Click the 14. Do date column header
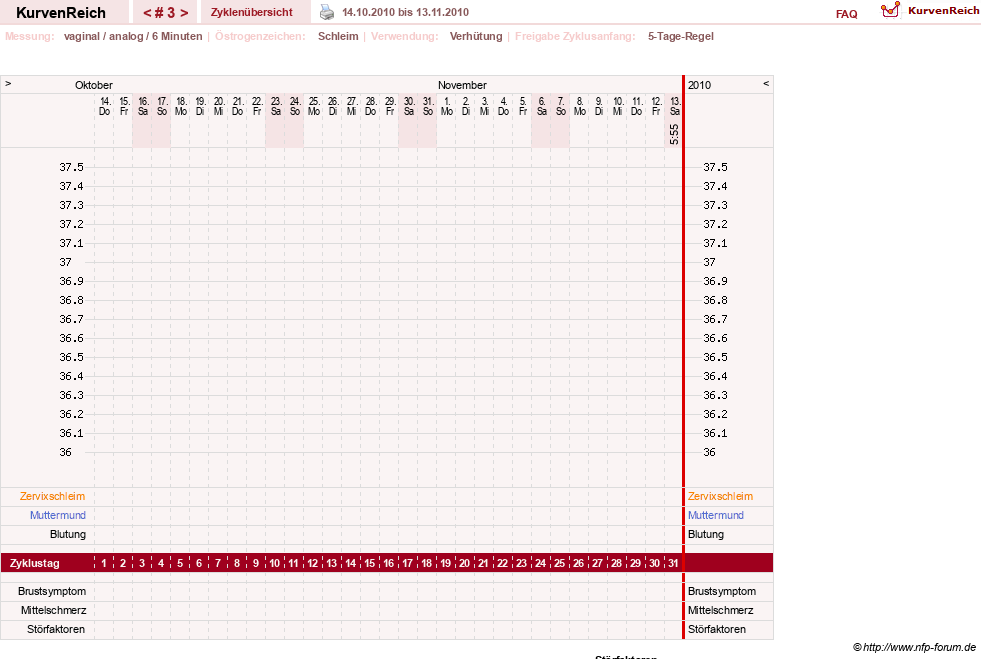This screenshot has height=659, width=981. [104, 106]
